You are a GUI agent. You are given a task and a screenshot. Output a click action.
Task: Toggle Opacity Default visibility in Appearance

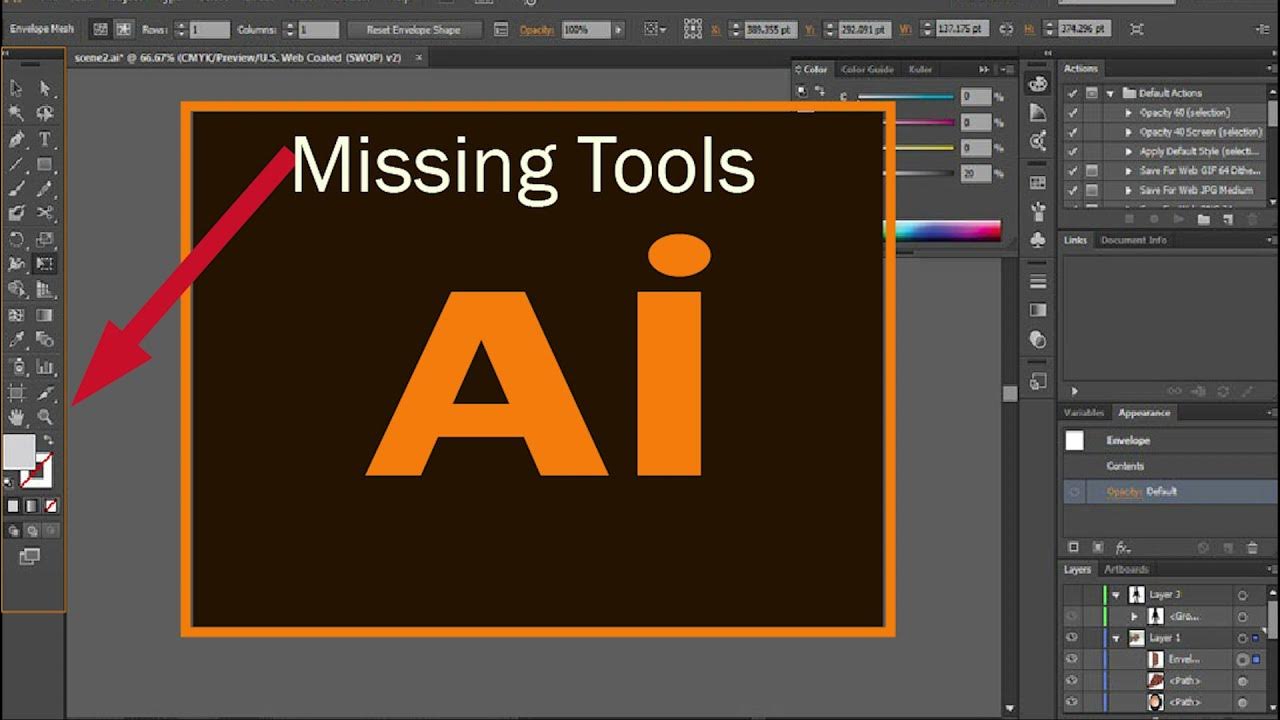tap(1074, 492)
